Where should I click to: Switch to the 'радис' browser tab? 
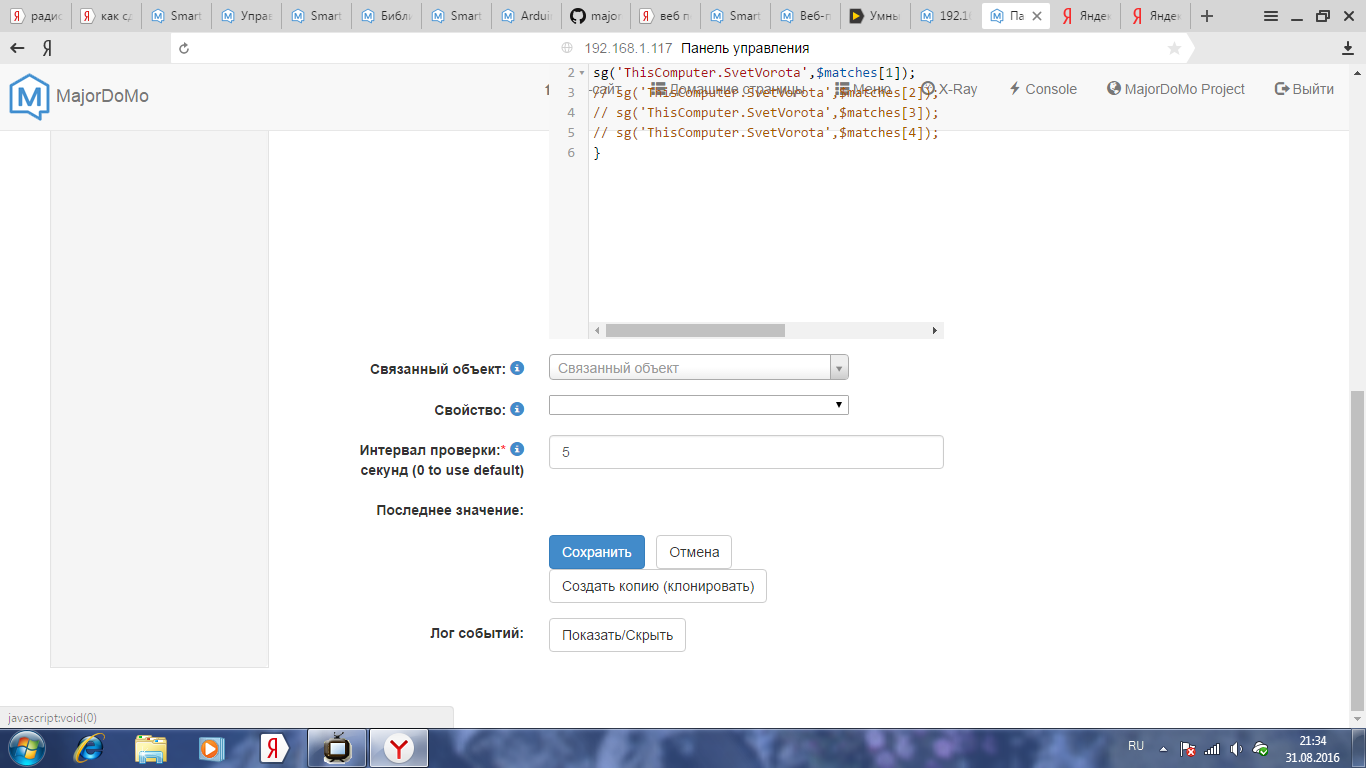(x=35, y=16)
